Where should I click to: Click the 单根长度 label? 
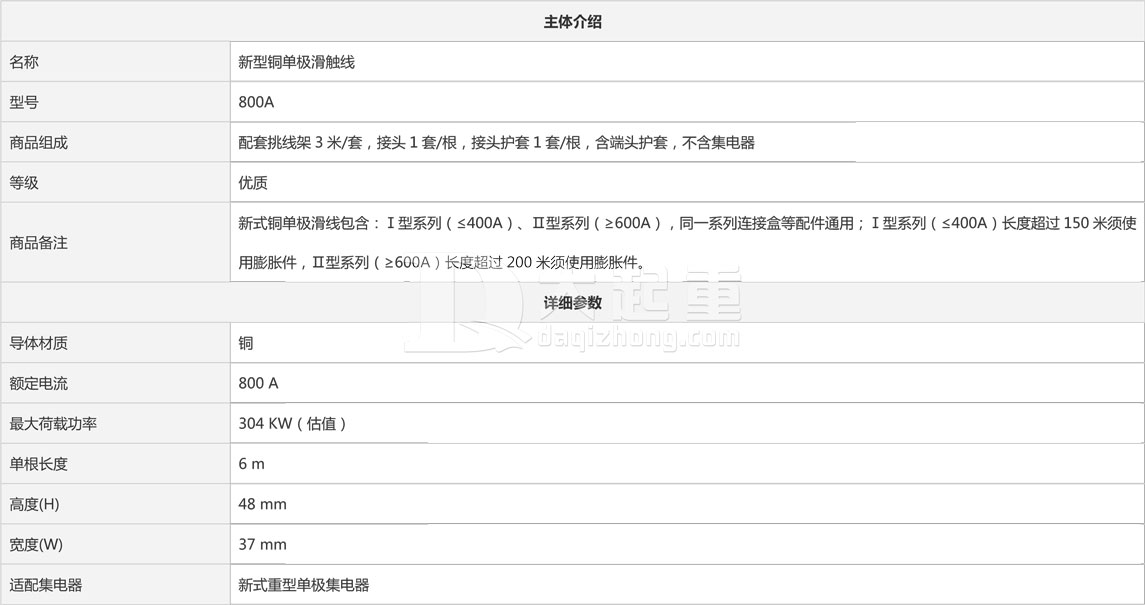click(39, 463)
